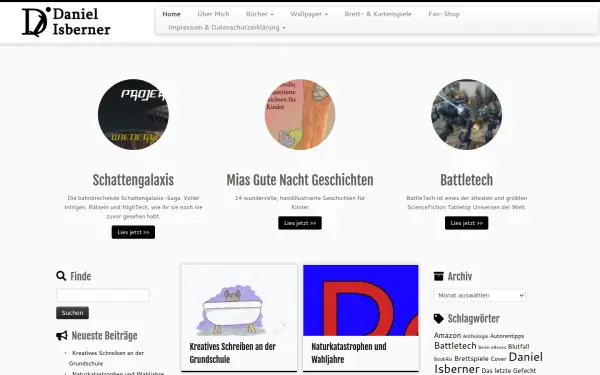Click the bathtub illustration post image
The image size is (600, 375).
(x=239, y=300)
